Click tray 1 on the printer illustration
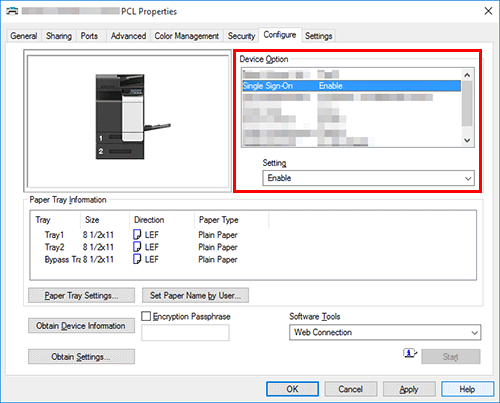Screen dimensions: 500x403 [x=120, y=137]
